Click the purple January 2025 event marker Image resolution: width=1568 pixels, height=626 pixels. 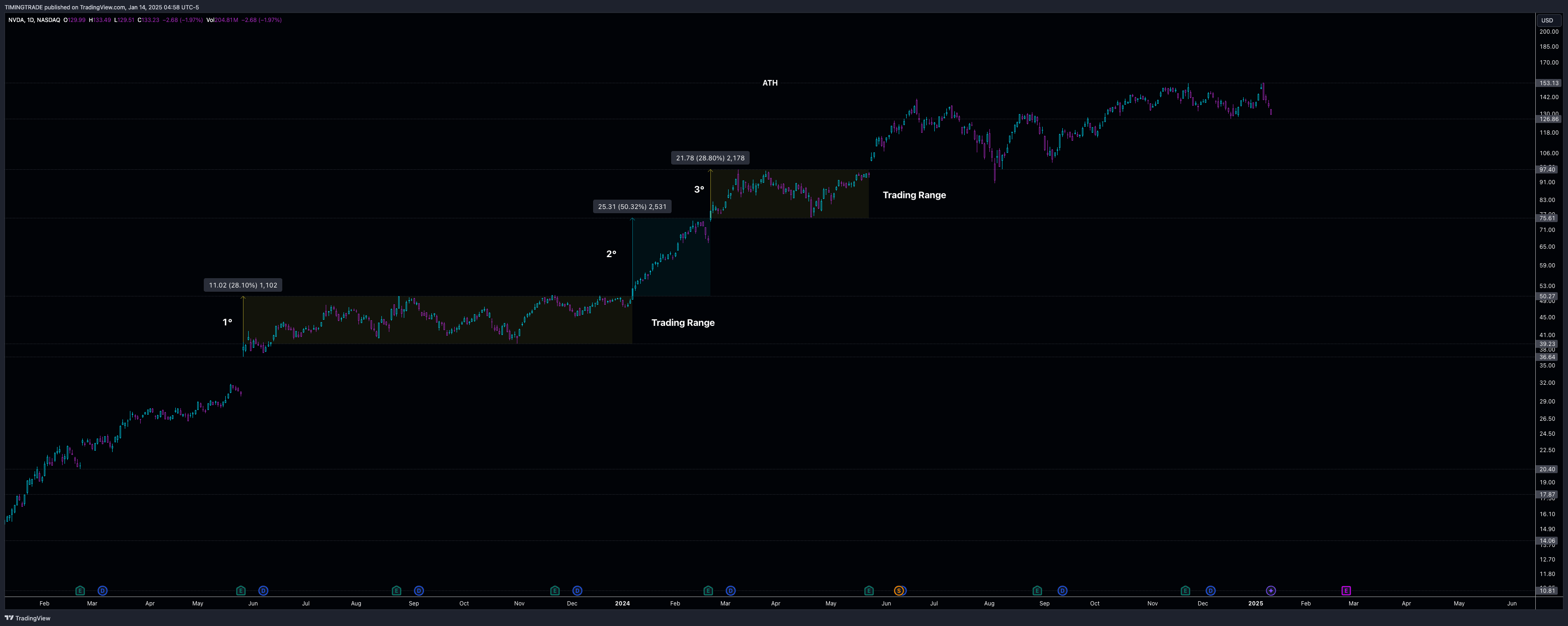click(1271, 590)
